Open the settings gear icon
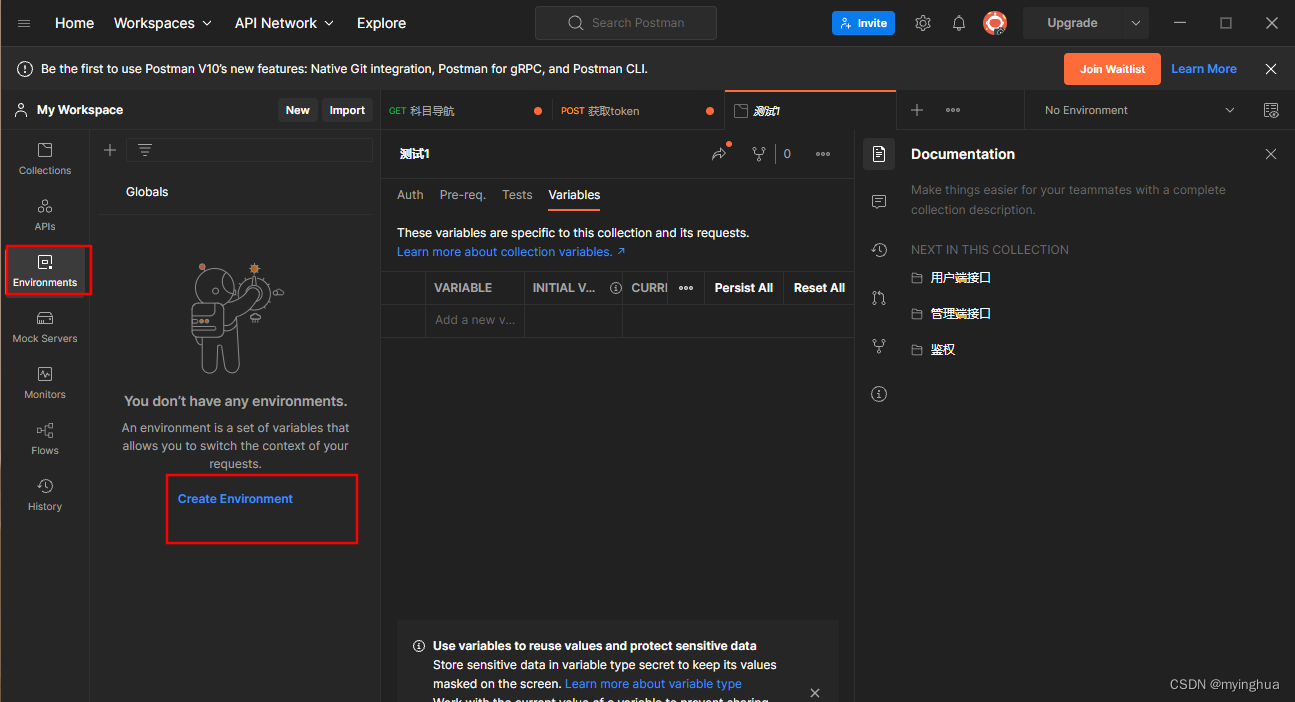The image size is (1295, 702). (923, 23)
